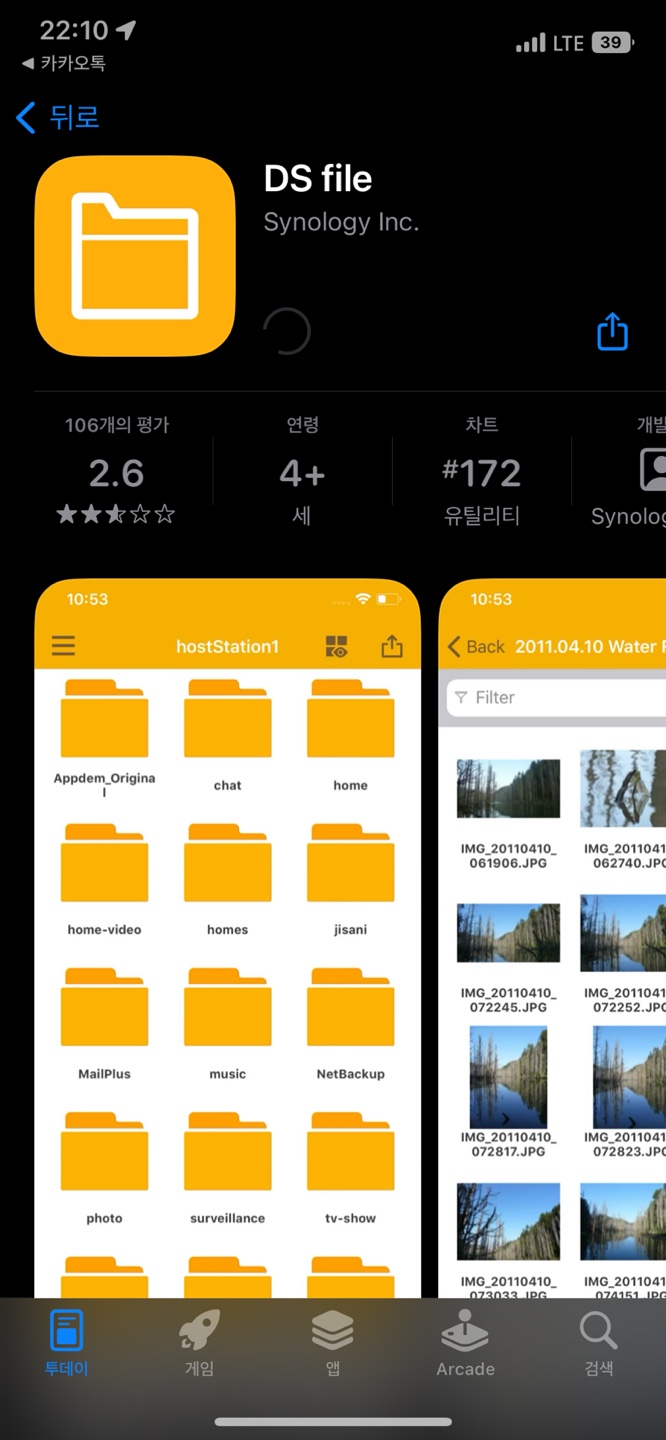
Task: Tap the 연령 4+ age rating
Action: [x=302, y=471]
